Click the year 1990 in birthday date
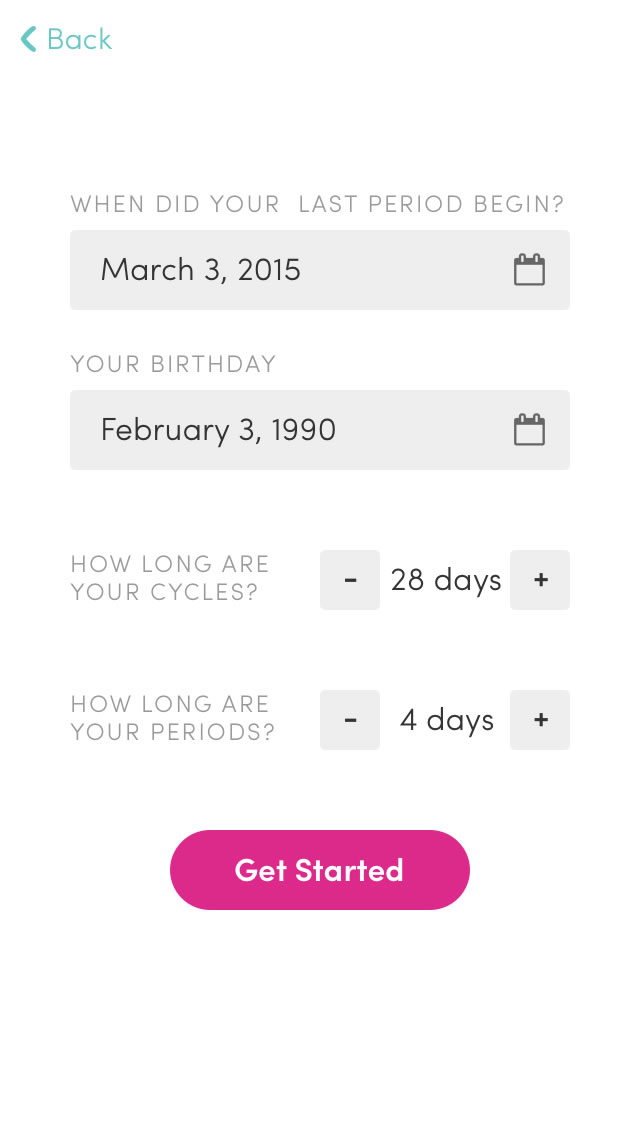The width and height of the screenshot is (640, 1136). pyautogui.click(x=303, y=430)
